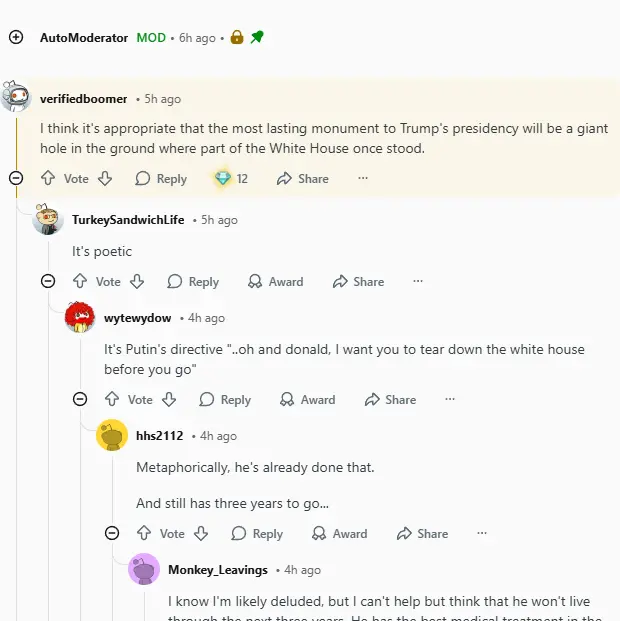Expand the collapsed AutoModerator comment
620x621 pixels.
point(16,37)
